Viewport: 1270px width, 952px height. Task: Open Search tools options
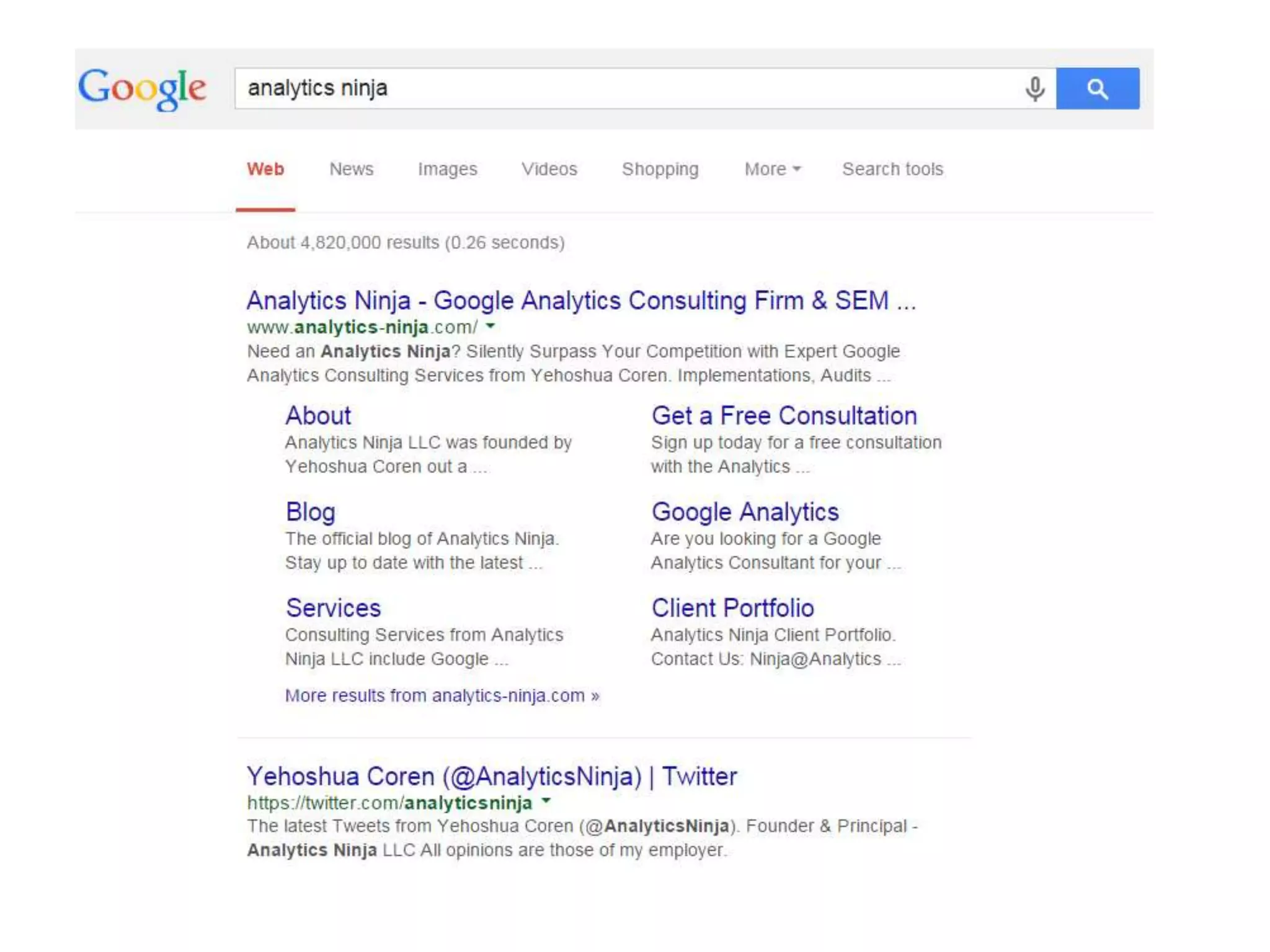pos(892,169)
